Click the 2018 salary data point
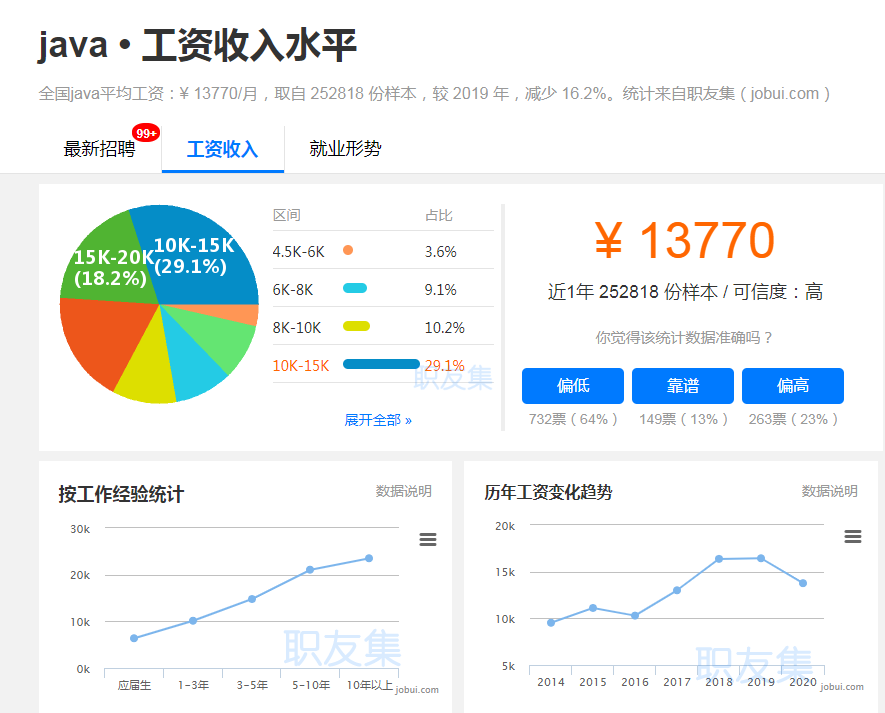Image resolution: width=885 pixels, height=713 pixels. coord(718,559)
